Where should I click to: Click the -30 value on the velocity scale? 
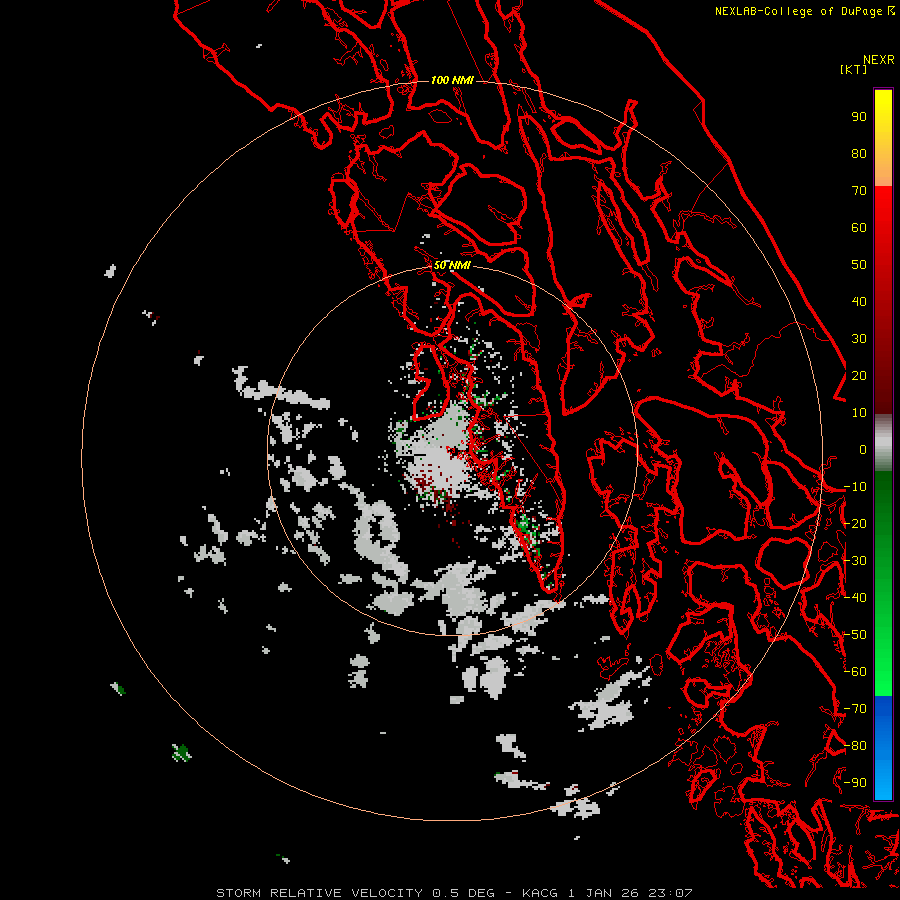point(855,561)
